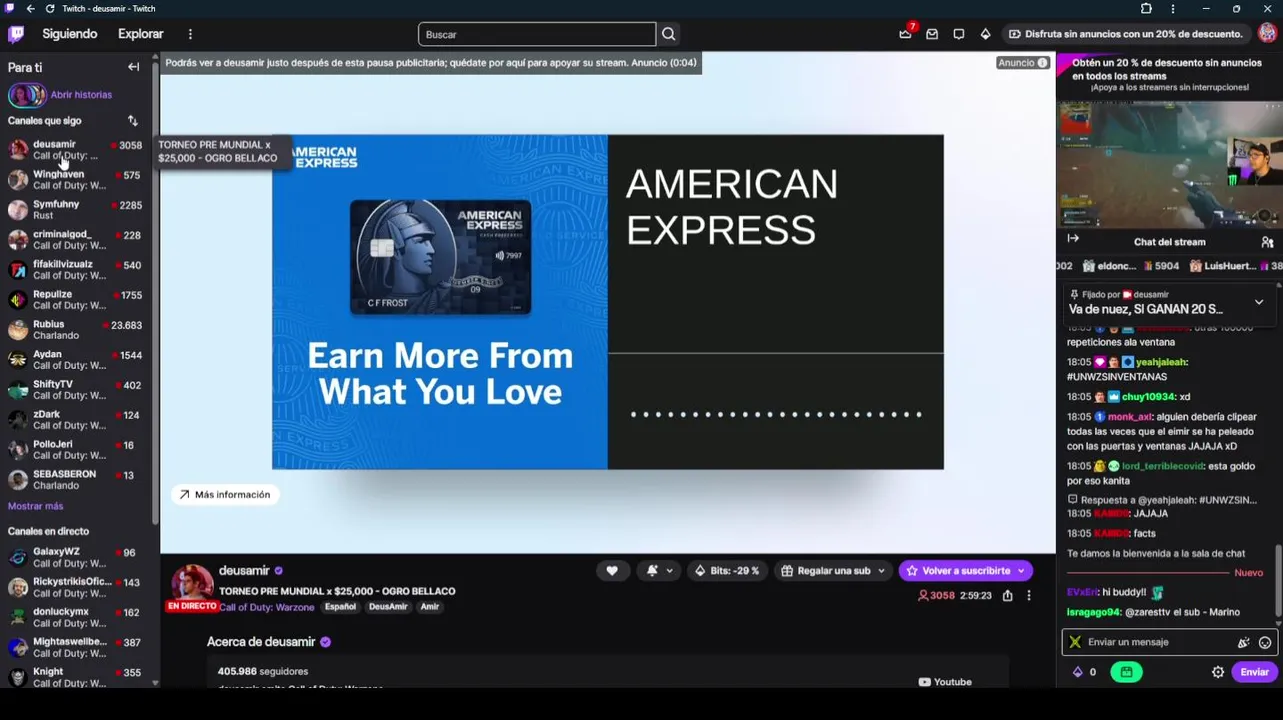Screen dimensions: 1283x720
Task: Select Symfuhny channel in sidebar
Action: tap(77, 210)
